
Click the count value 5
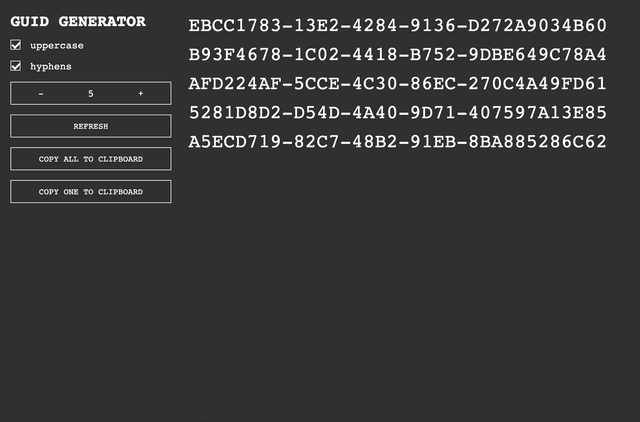pyautogui.click(x=91, y=93)
